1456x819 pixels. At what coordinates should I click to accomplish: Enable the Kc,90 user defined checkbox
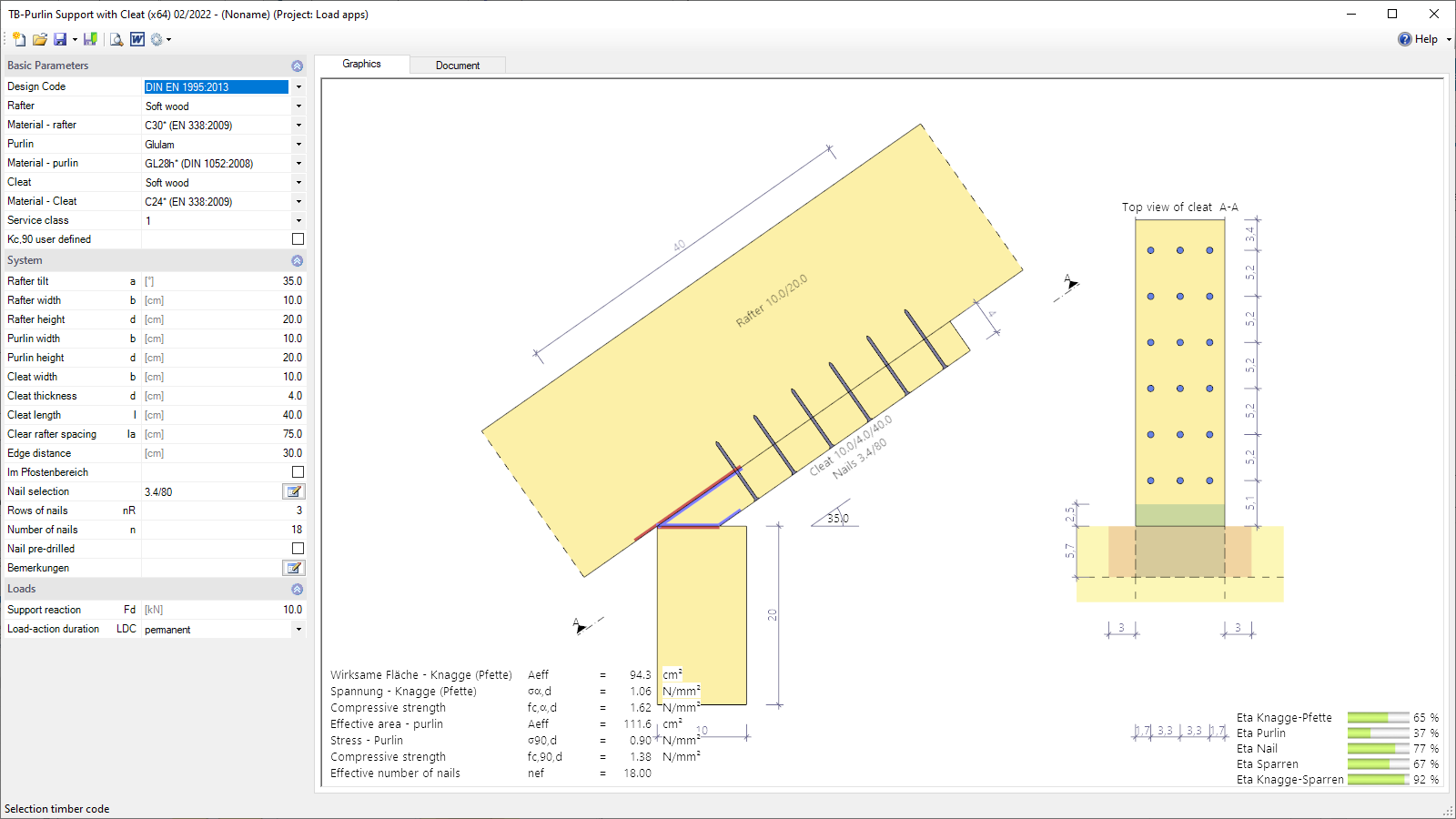(298, 239)
